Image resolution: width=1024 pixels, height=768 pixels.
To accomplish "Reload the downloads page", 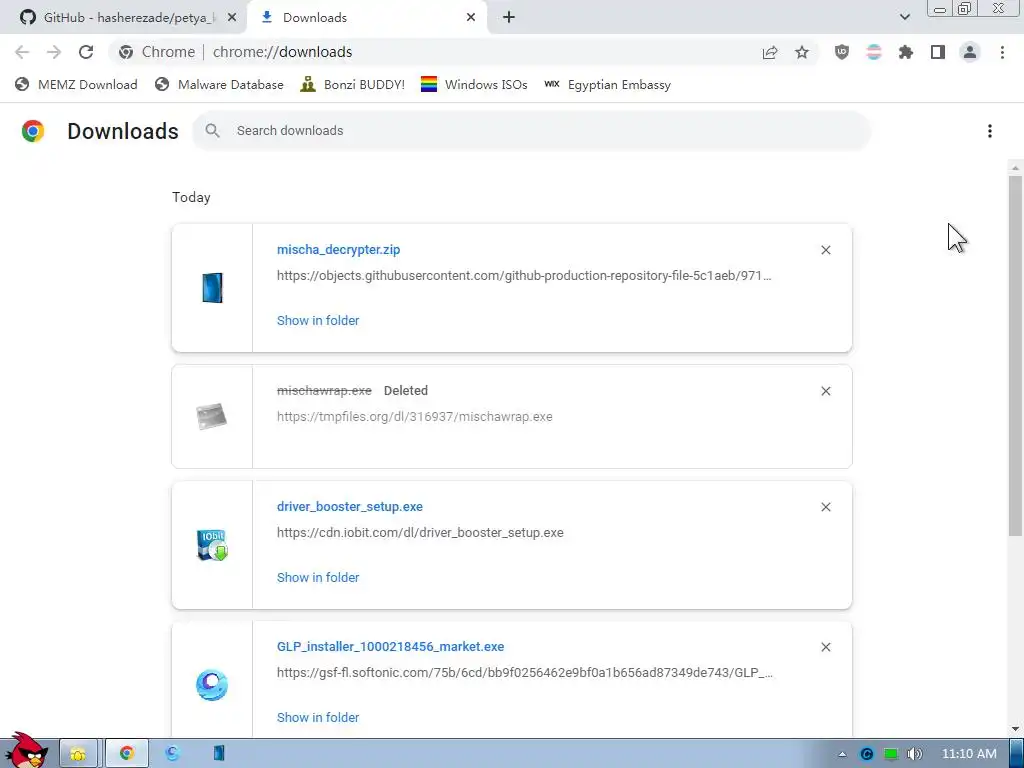I will tap(86, 52).
